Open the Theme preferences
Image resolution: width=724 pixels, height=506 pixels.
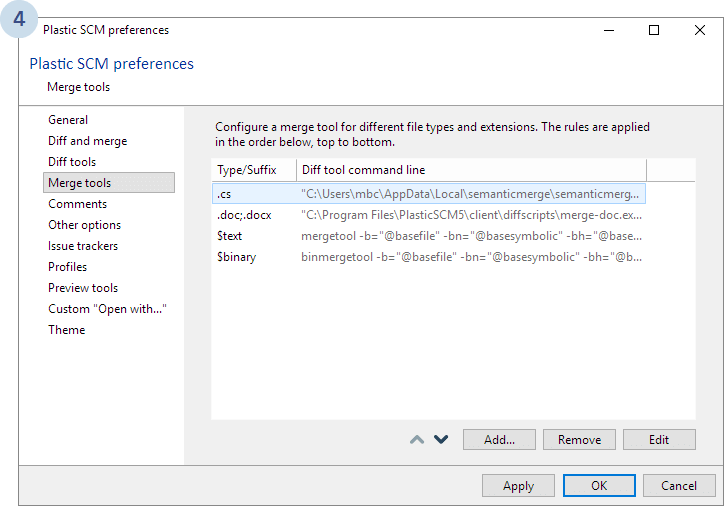click(66, 330)
